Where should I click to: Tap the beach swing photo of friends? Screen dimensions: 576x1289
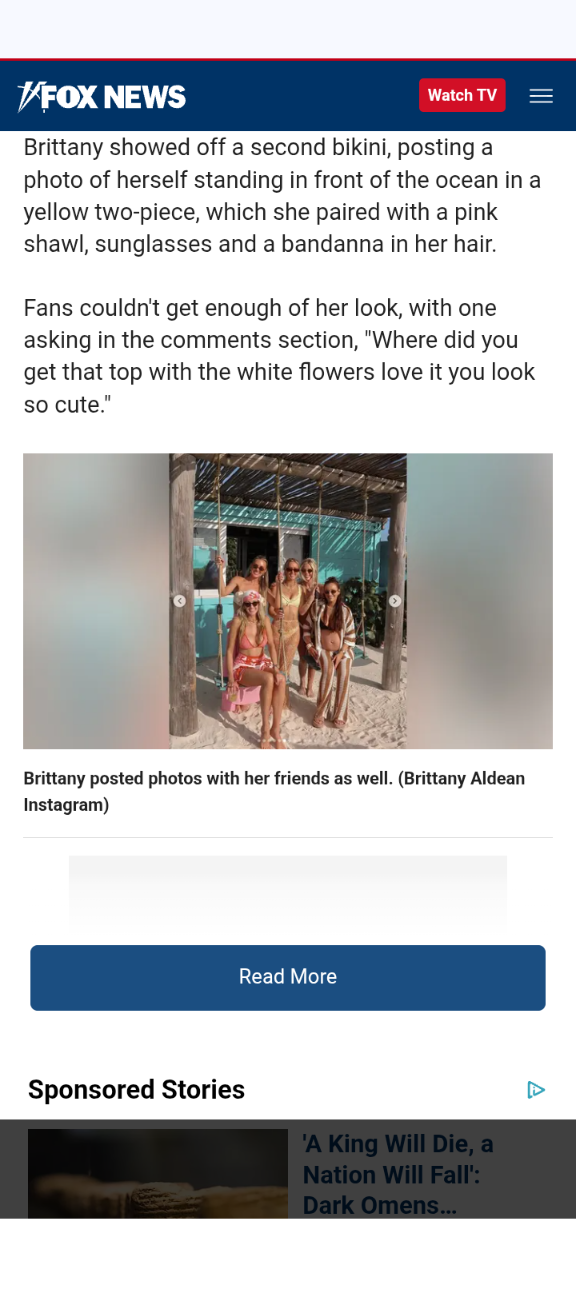click(x=288, y=601)
